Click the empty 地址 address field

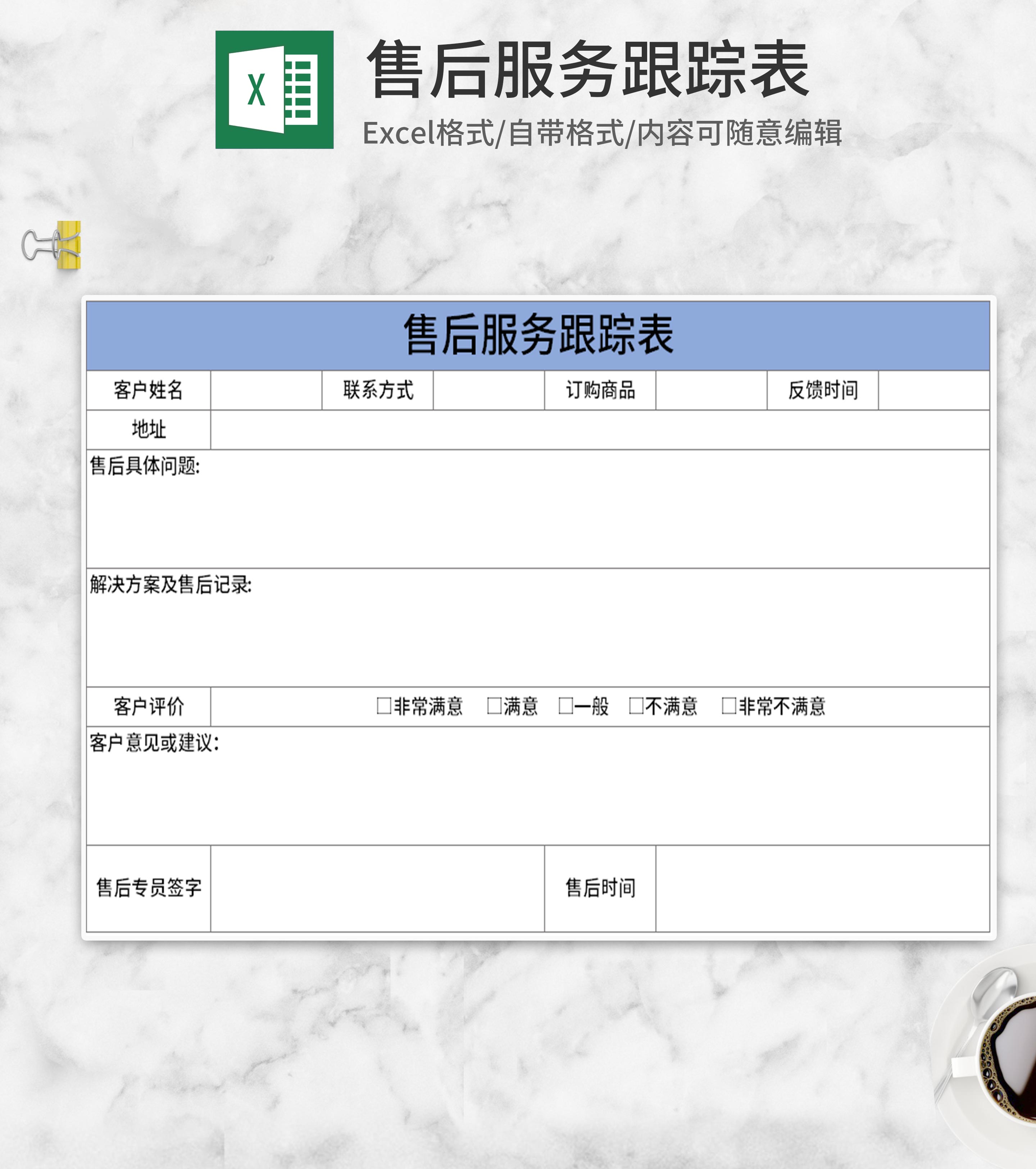tap(600, 429)
